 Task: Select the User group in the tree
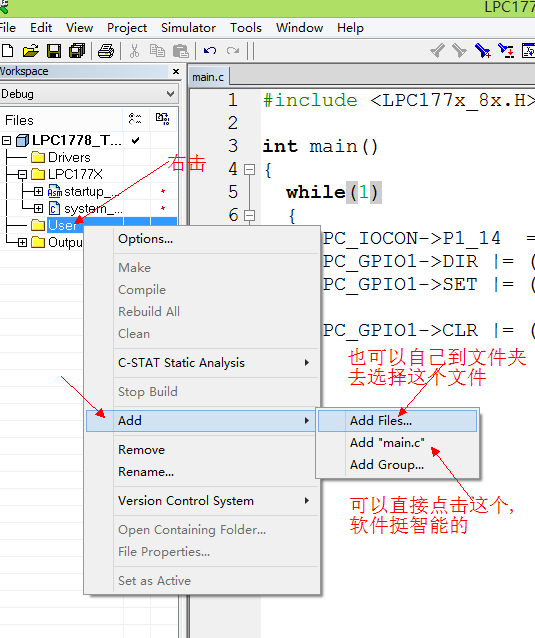click(x=62, y=225)
